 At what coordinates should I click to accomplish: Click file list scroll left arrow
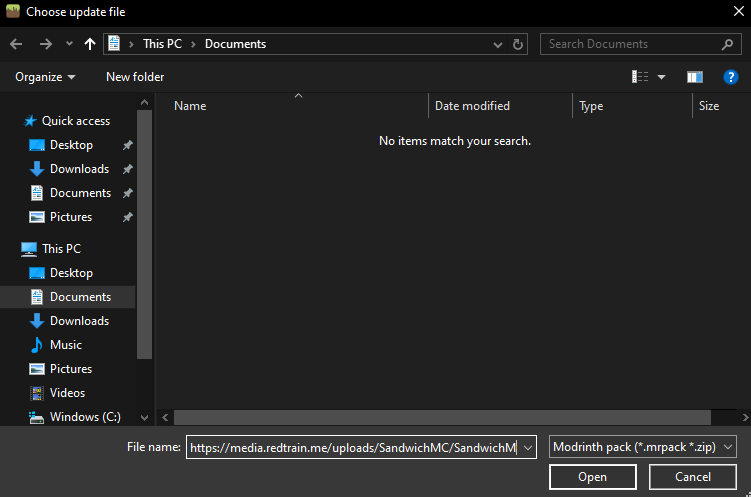click(165, 418)
